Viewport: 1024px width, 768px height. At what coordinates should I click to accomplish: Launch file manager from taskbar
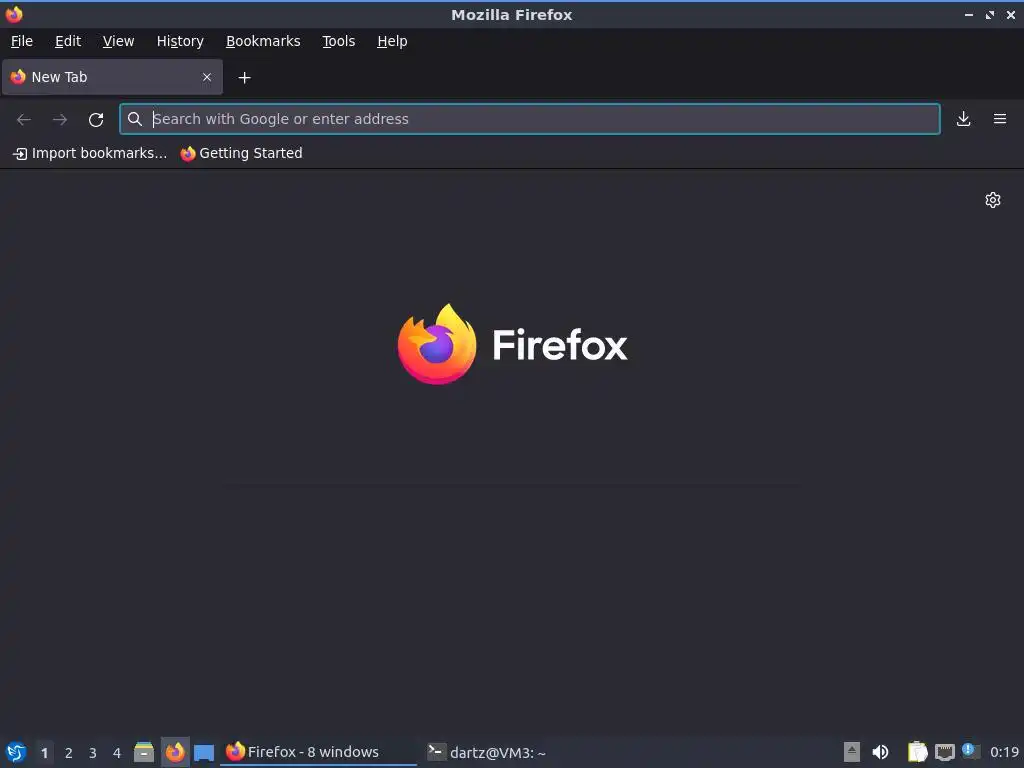(x=144, y=752)
